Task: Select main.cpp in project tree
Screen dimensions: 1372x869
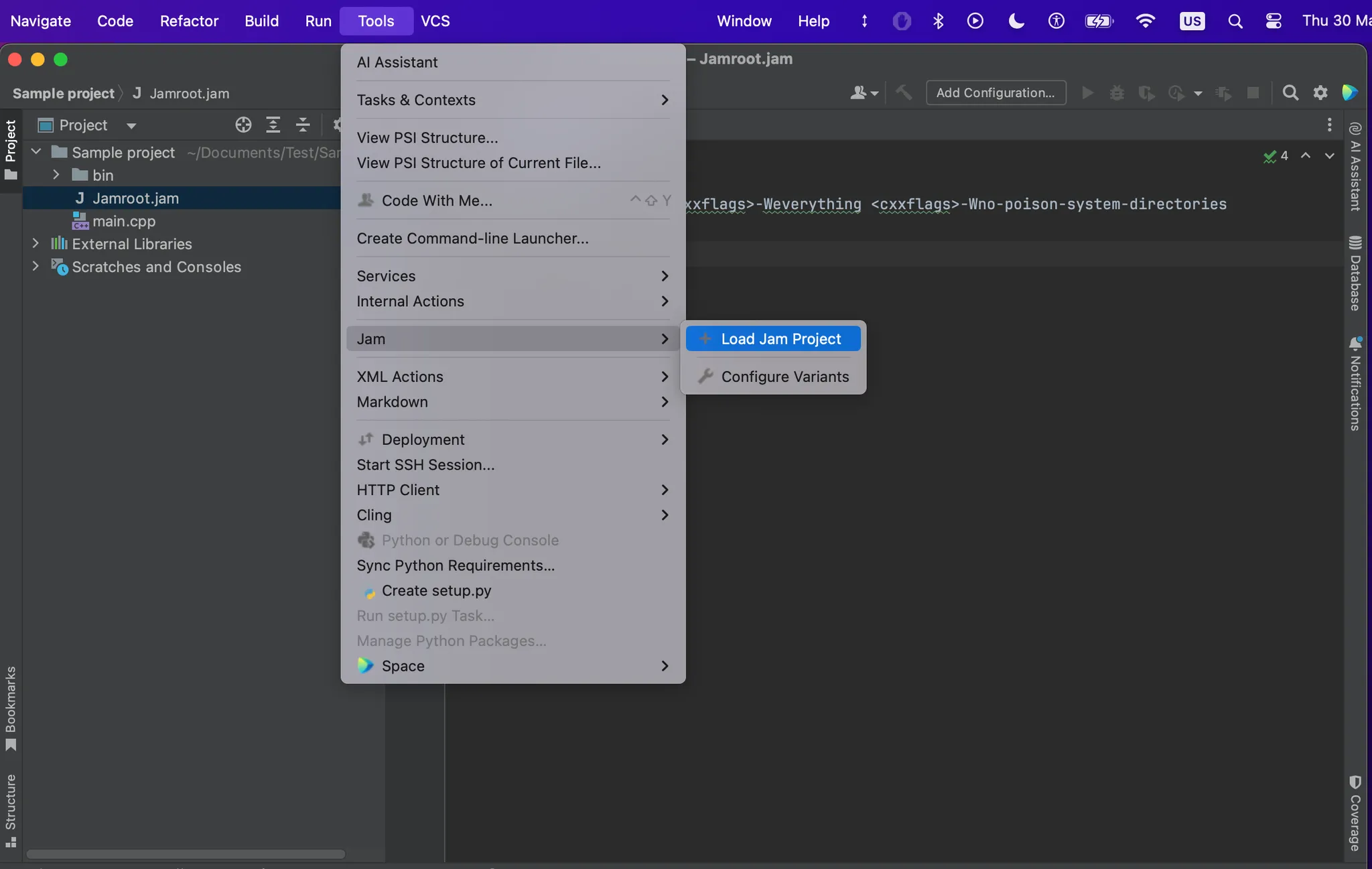Action: point(124,221)
